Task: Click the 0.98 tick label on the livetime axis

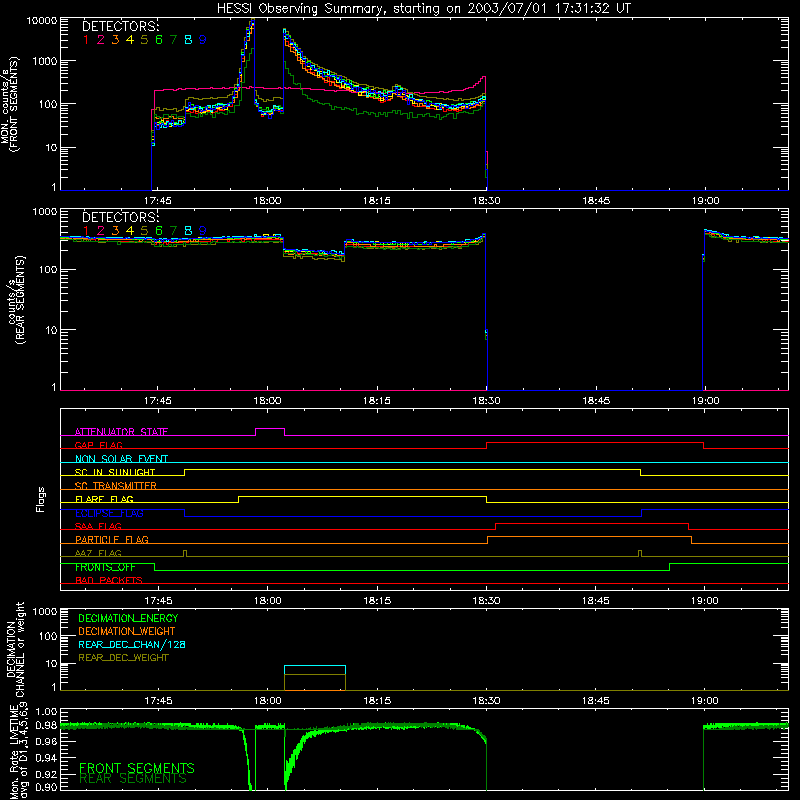Action: tap(46, 725)
